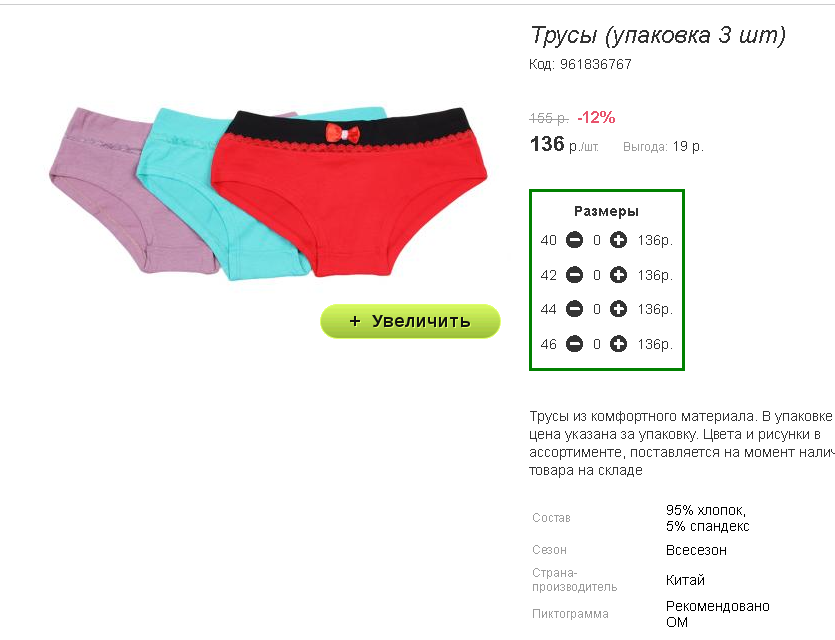The width and height of the screenshot is (835, 640).
Task: Reduce quantity for size 44
Action: pyautogui.click(x=574, y=309)
